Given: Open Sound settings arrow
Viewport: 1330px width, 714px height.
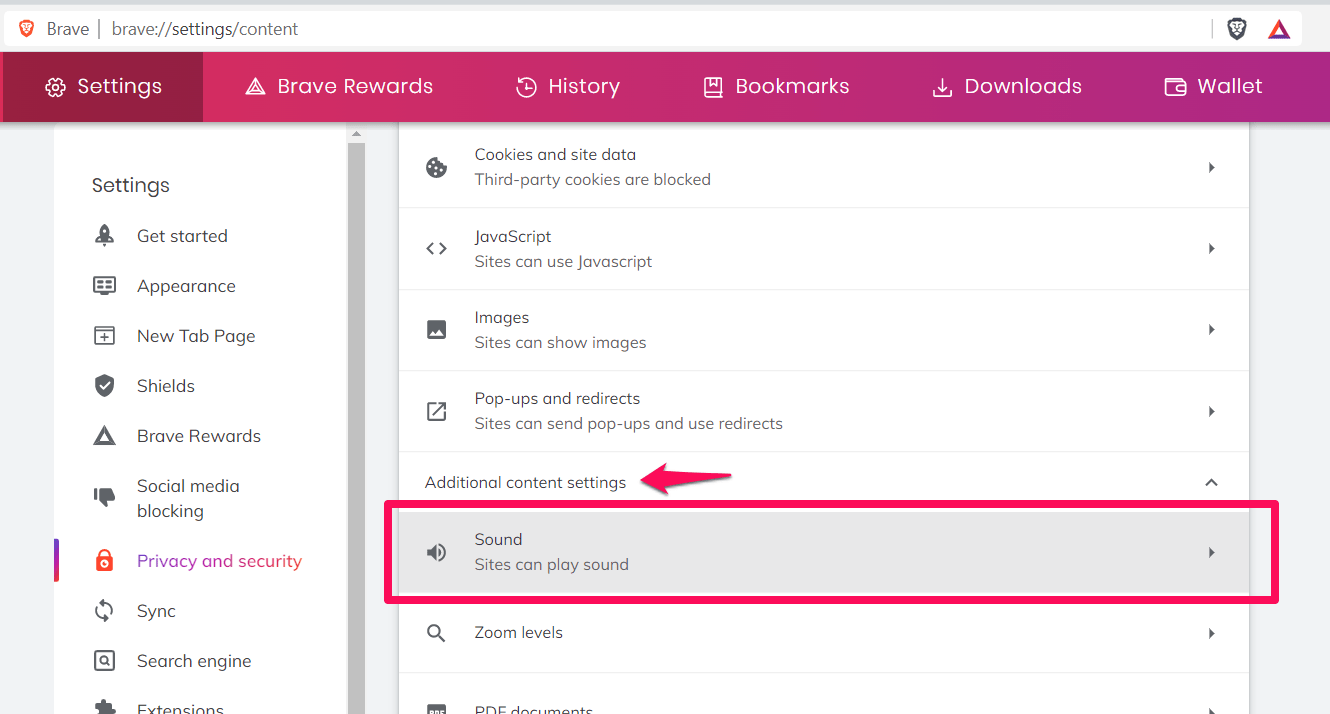Looking at the screenshot, I should [1211, 552].
